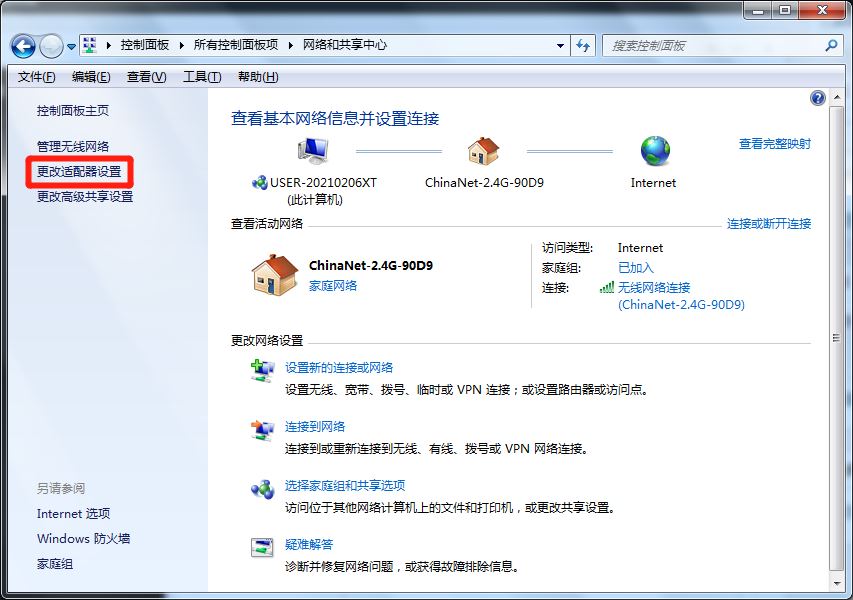Screen dimensions: 853x600
Task: Click the Internet globe icon
Action: [653, 152]
